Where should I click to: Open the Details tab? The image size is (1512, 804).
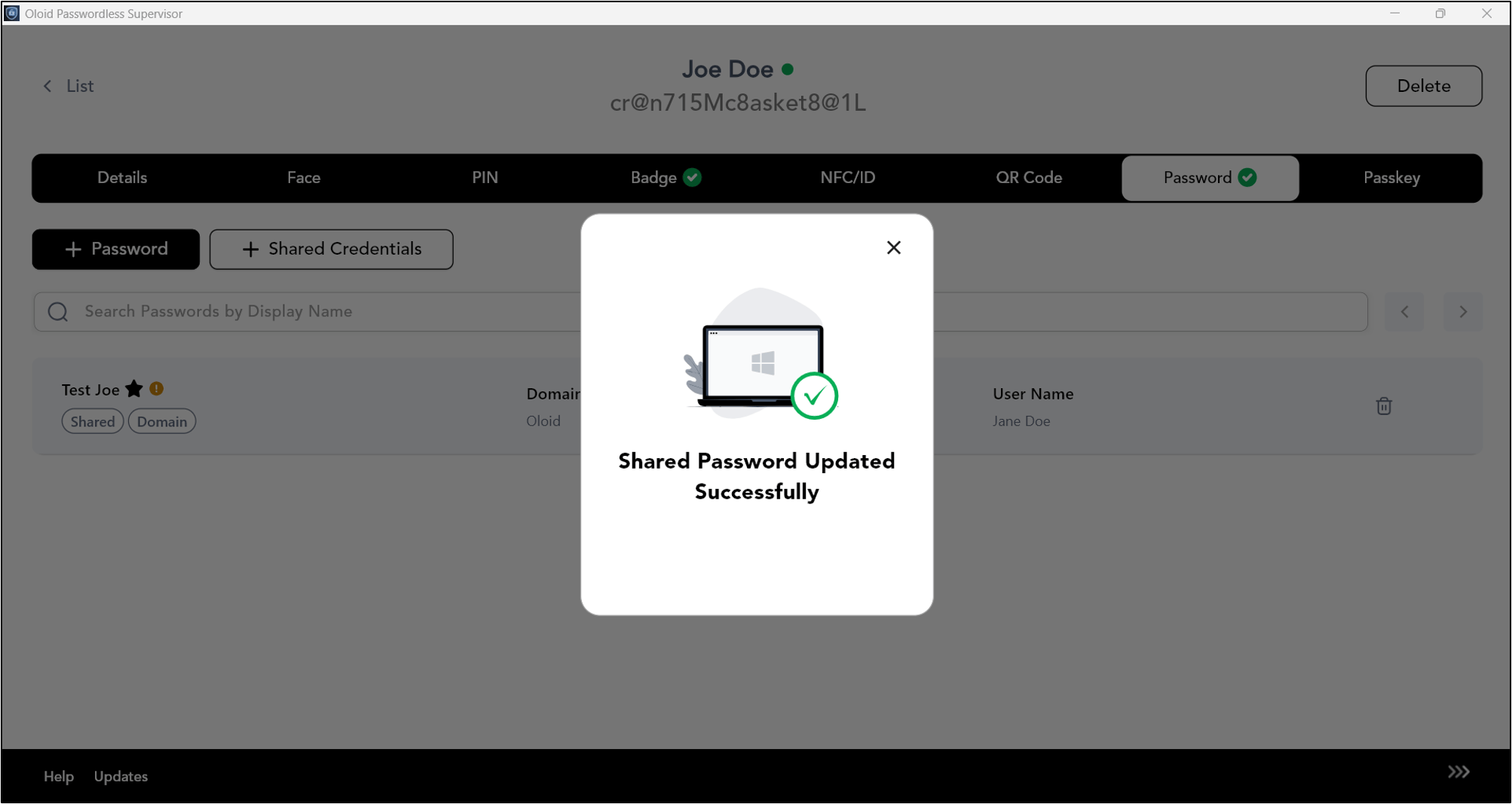[122, 178]
